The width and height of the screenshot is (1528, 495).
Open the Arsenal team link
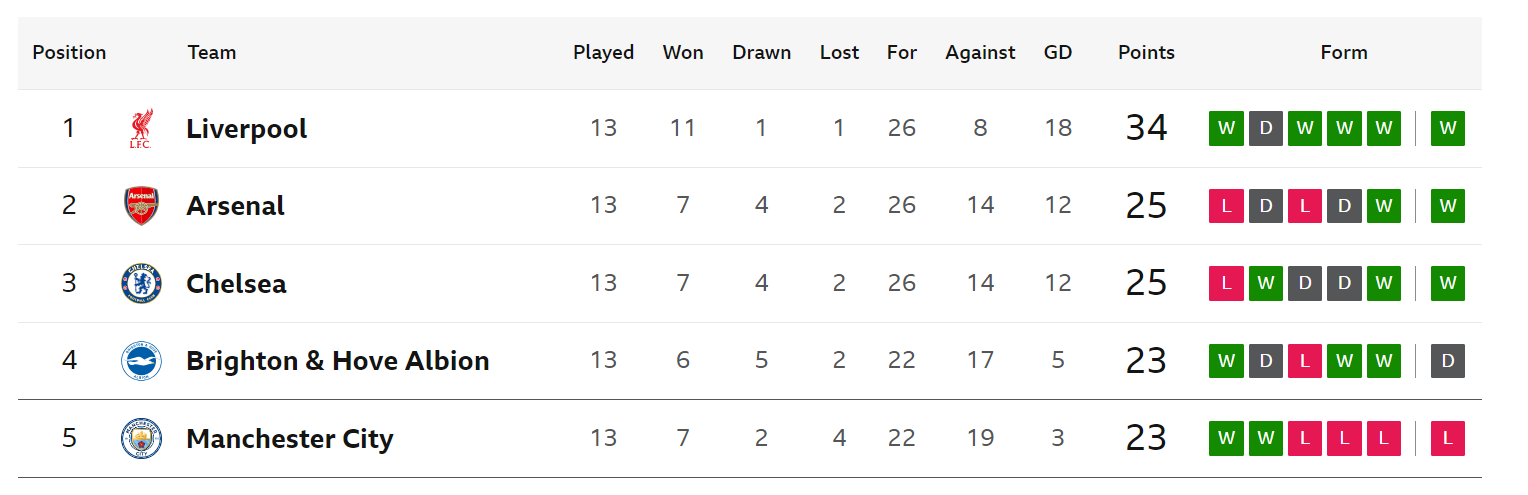click(236, 206)
